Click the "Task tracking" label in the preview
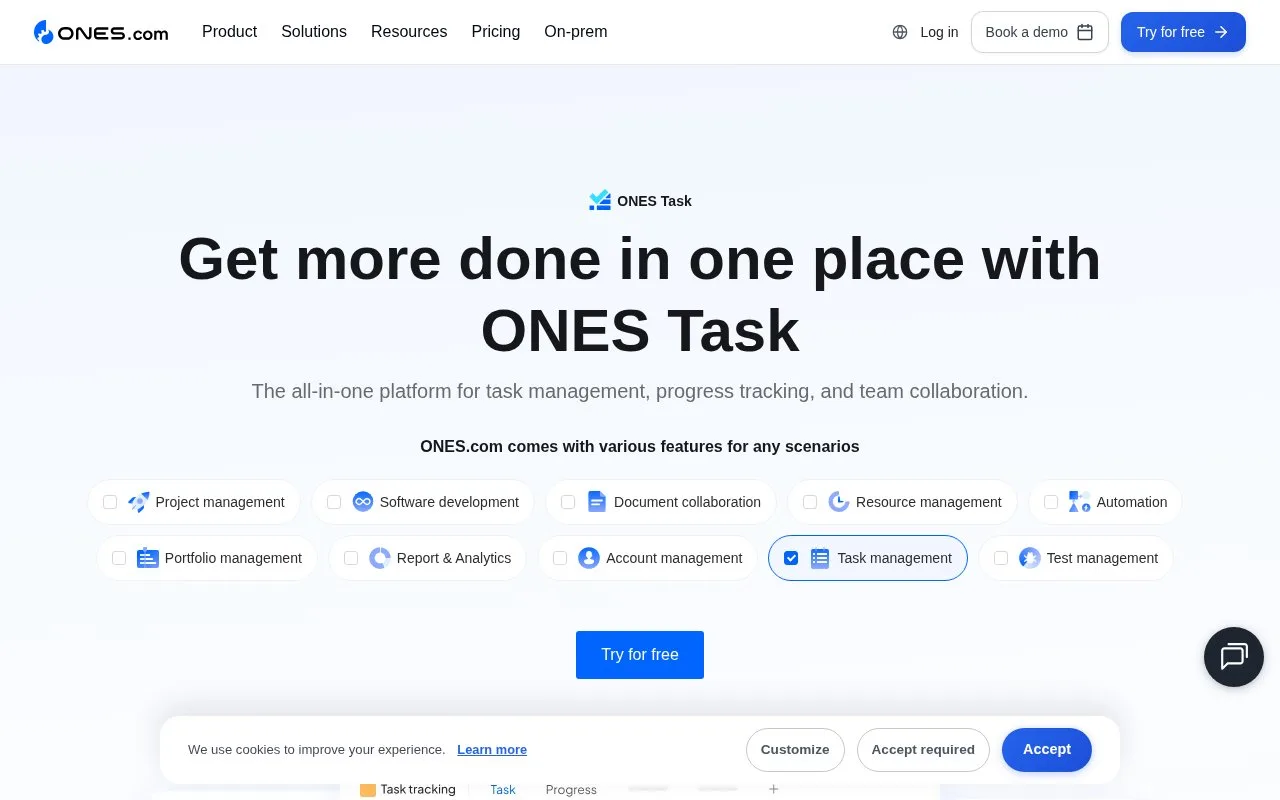1280x800 pixels. click(x=418, y=790)
